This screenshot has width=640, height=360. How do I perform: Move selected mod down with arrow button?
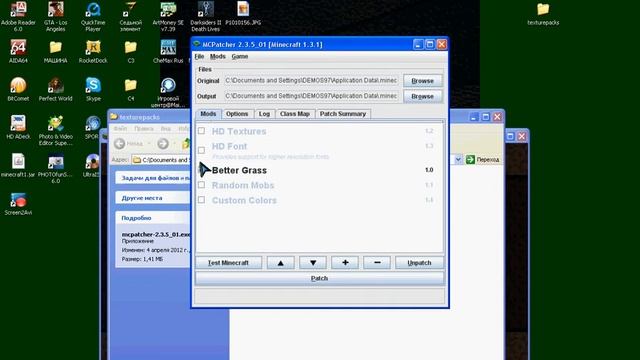pos(313,263)
